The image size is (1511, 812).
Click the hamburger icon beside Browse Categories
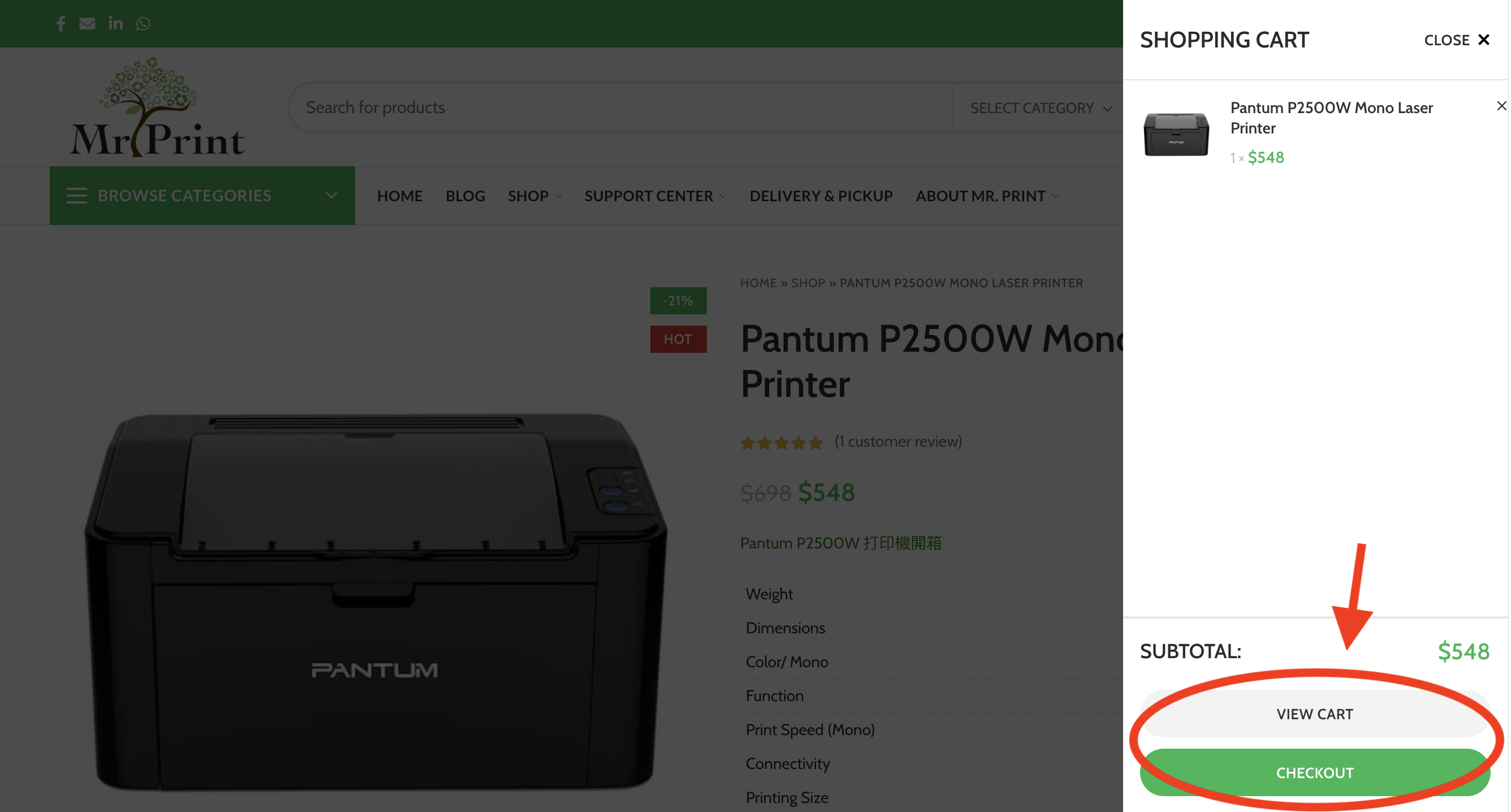click(x=77, y=196)
